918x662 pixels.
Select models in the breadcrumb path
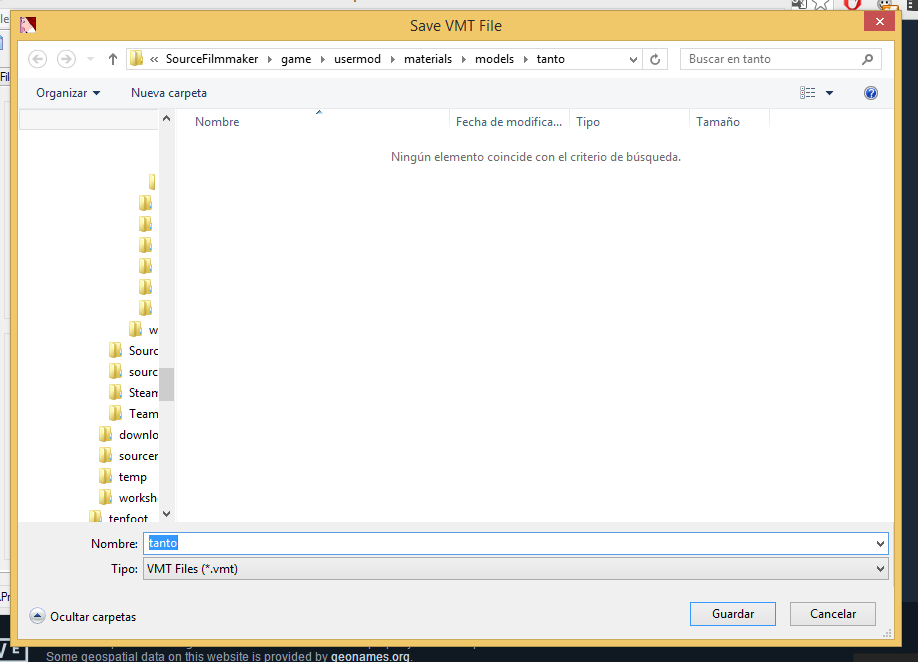point(495,59)
